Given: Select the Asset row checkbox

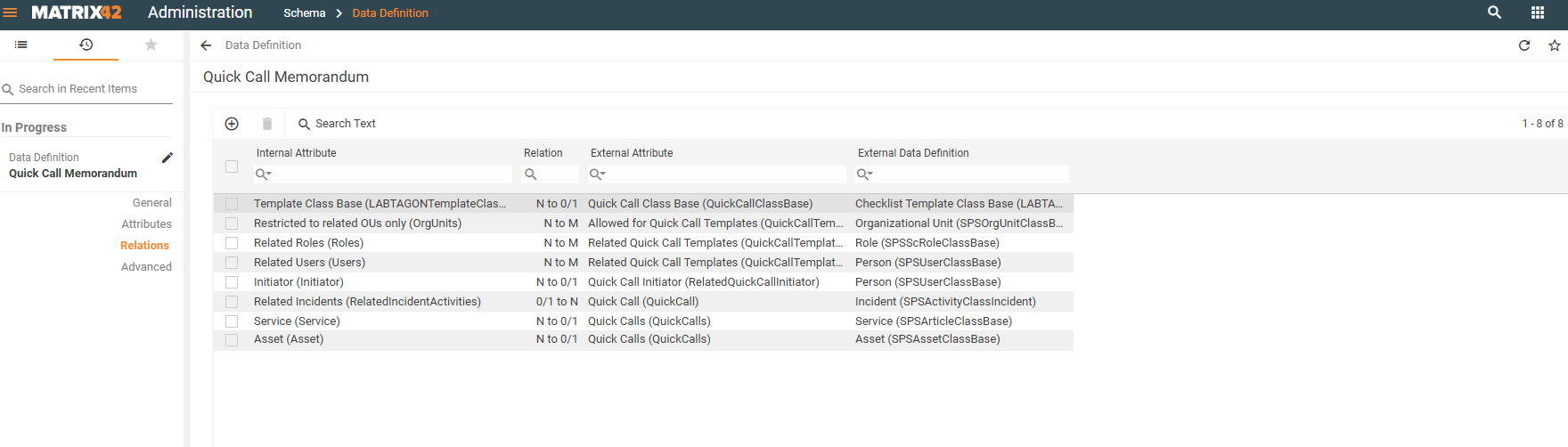Looking at the screenshot, I should click(232, 340).
